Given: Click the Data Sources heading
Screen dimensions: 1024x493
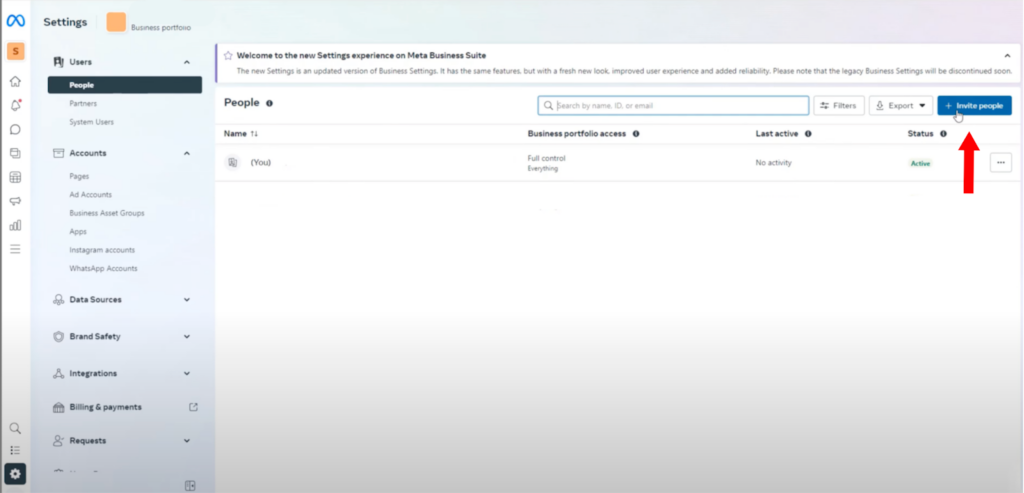Looking at the screenshot, I should point(95,300).
